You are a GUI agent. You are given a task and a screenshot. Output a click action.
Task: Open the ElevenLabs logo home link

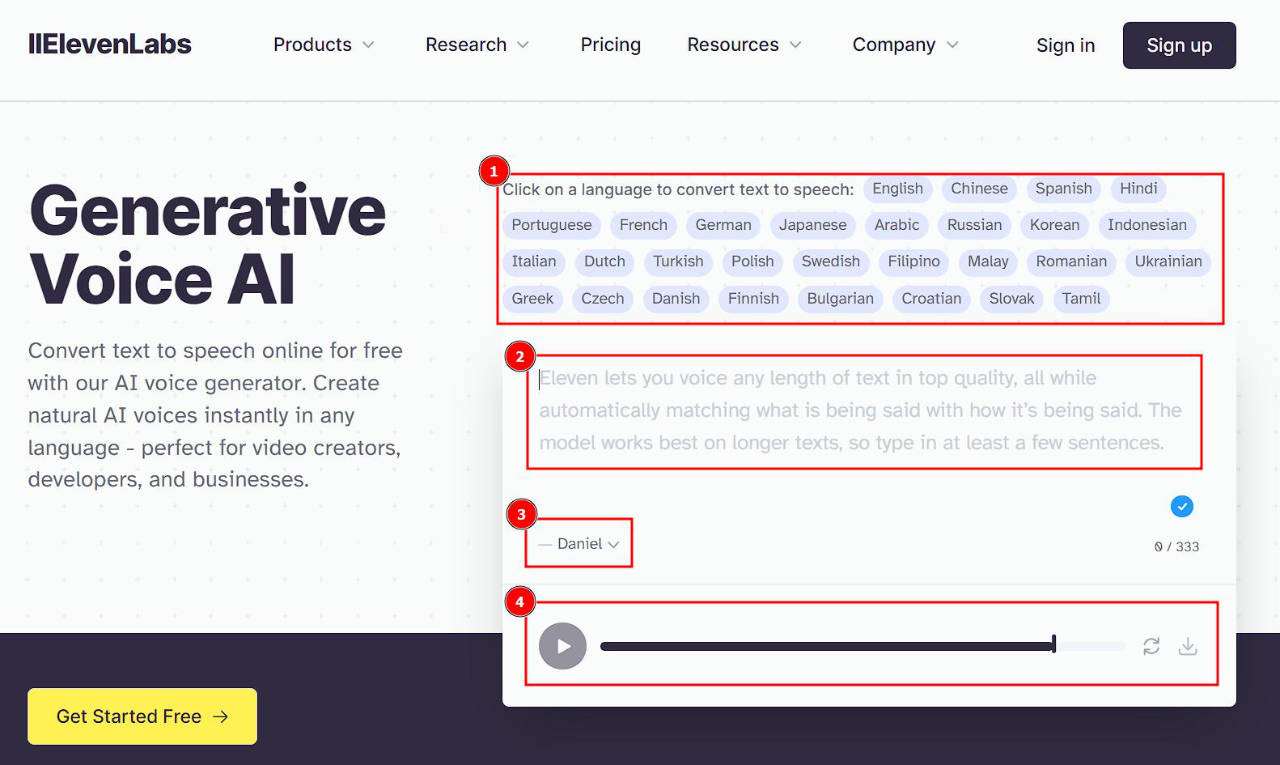[110, 44]
